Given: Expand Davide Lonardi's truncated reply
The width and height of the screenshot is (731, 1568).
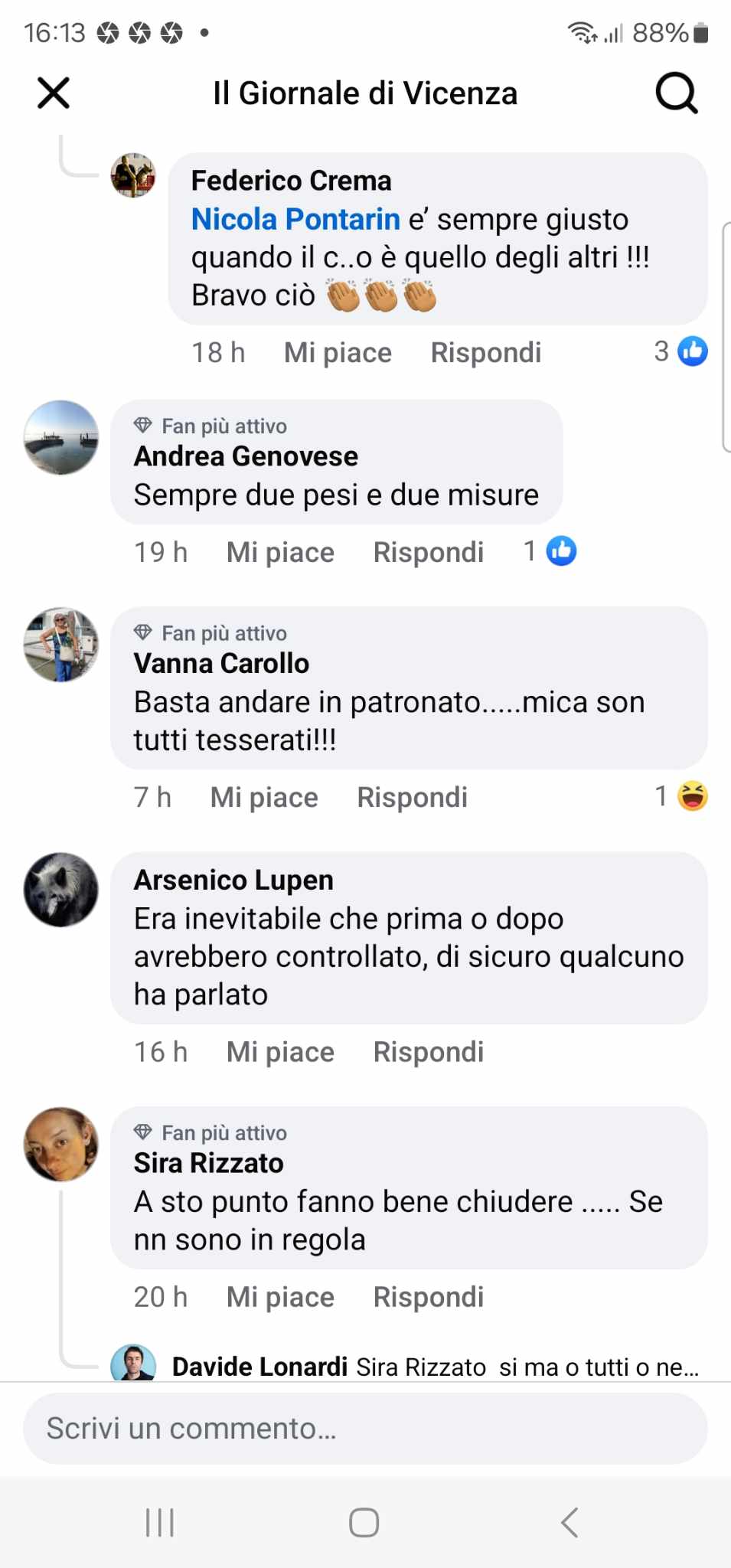Looking at the screenshot, I should point(436,1367).
